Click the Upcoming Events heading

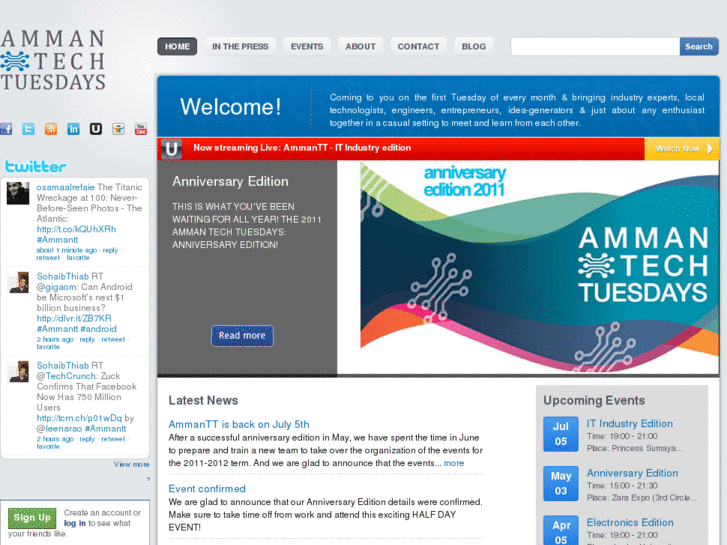[x=594, y=400]
